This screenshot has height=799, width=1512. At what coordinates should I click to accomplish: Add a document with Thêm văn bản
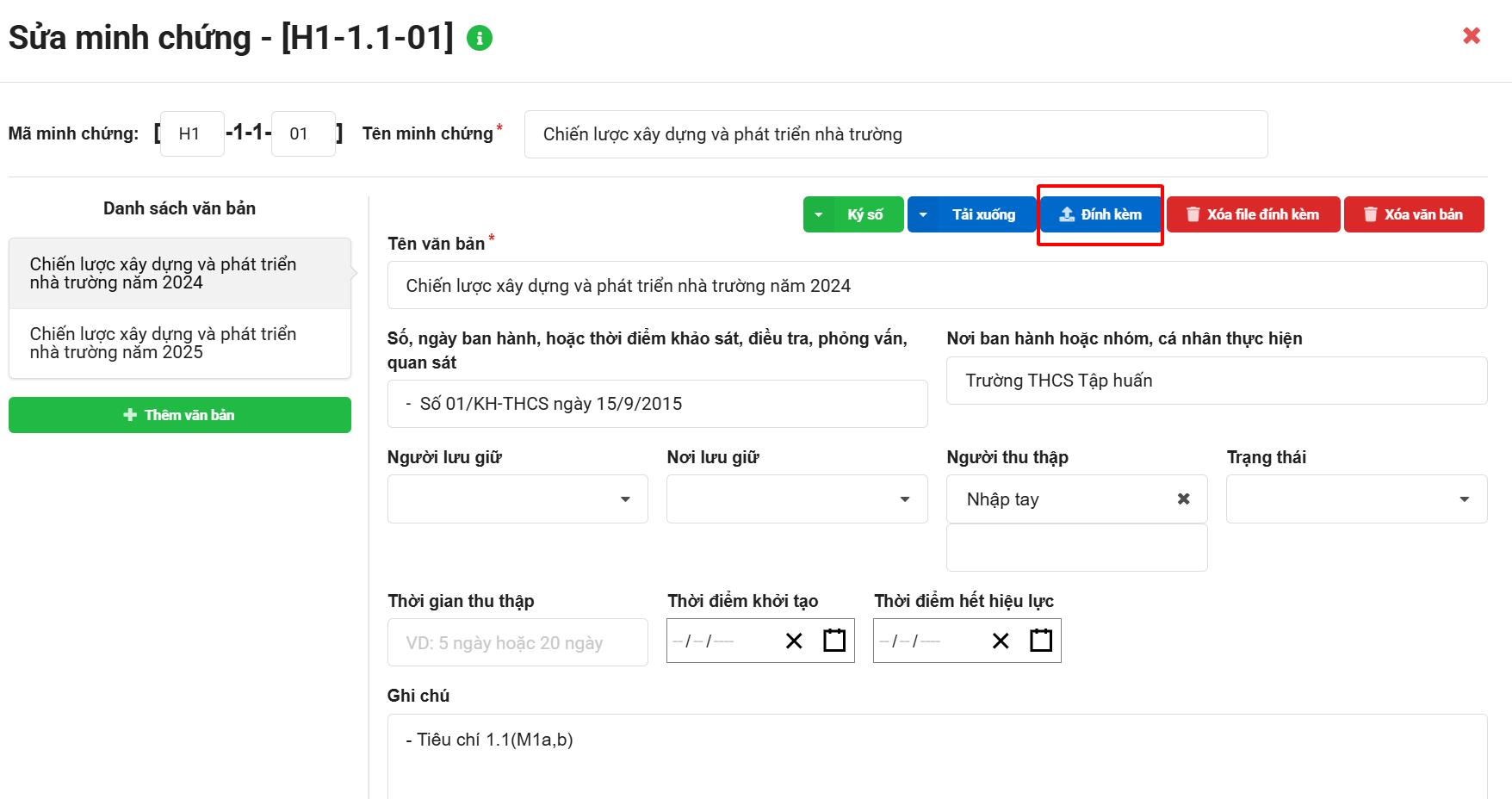179,415
